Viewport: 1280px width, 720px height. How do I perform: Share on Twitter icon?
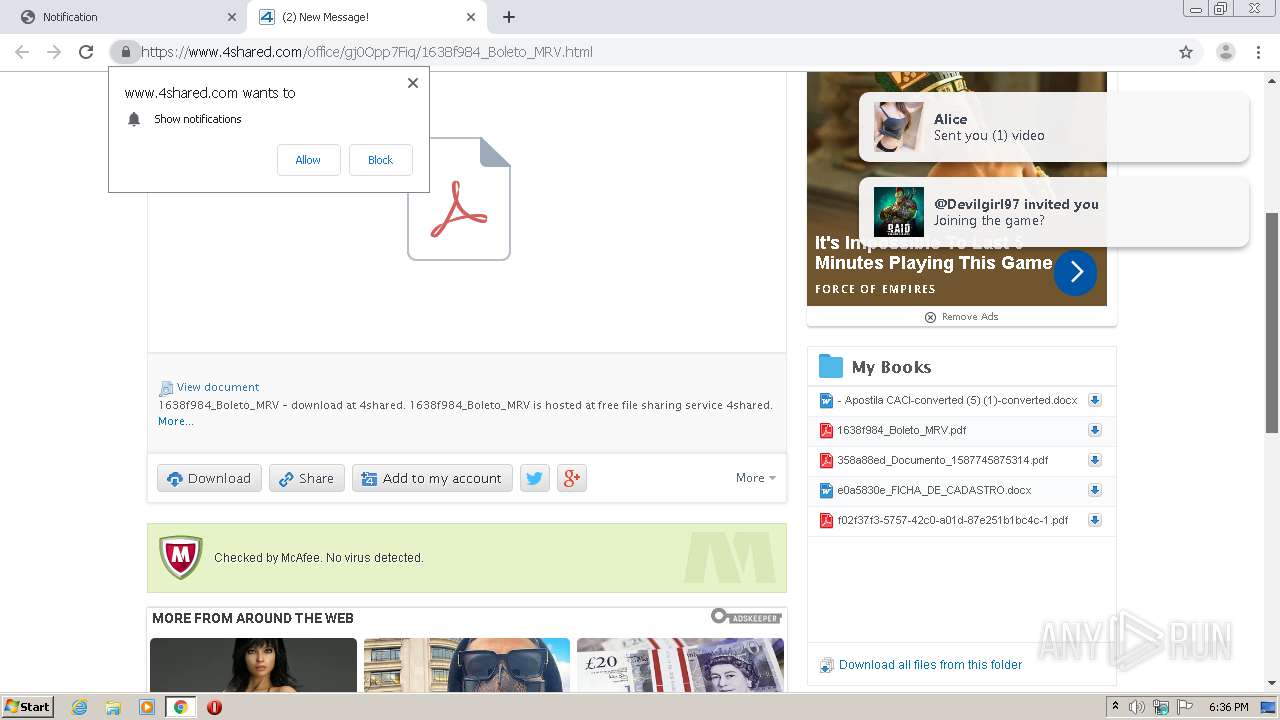534,478
